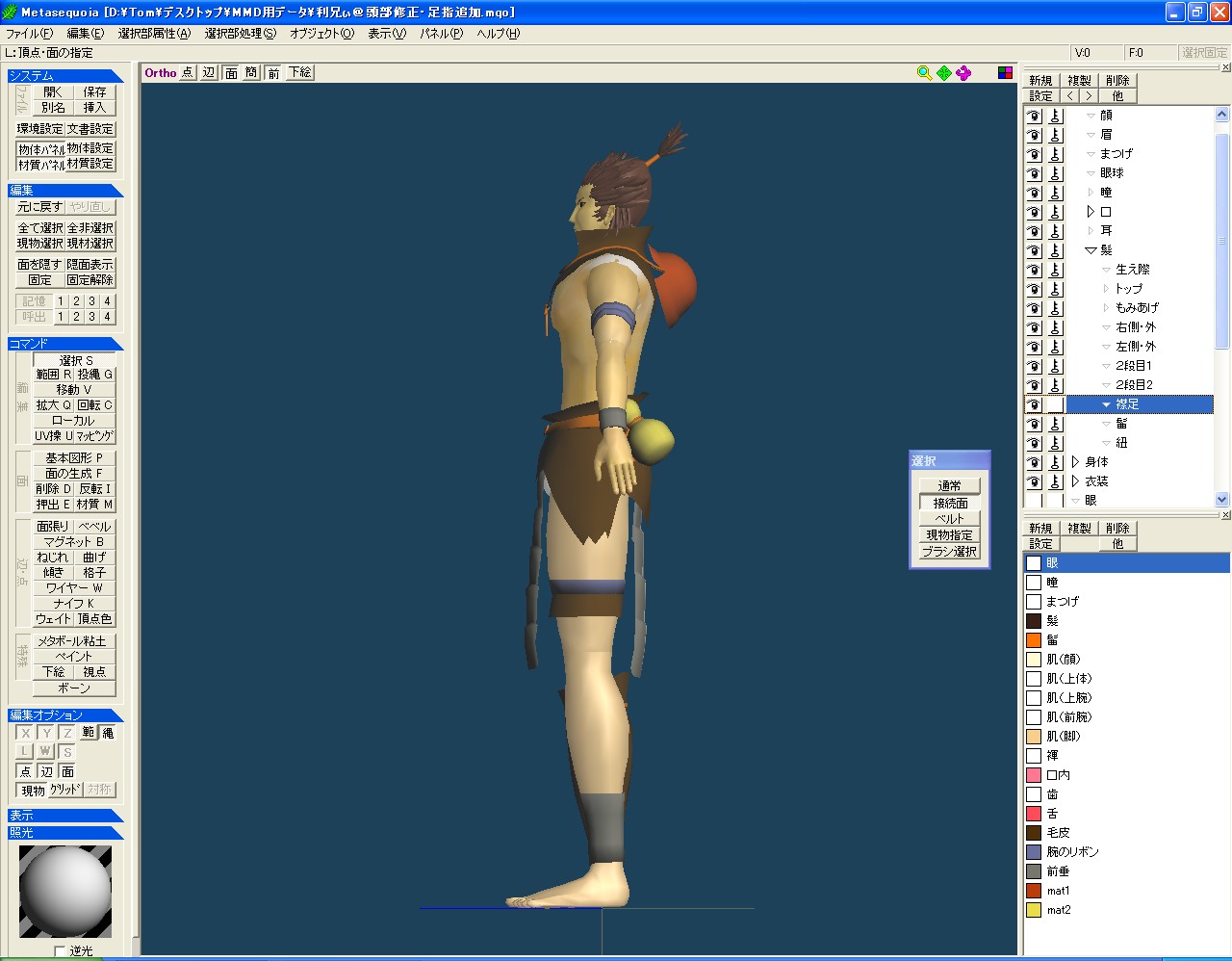Viewport: 1232px width, 961px height.
Task: Select the 髪 material swatch
Action: click(1034, 621)
